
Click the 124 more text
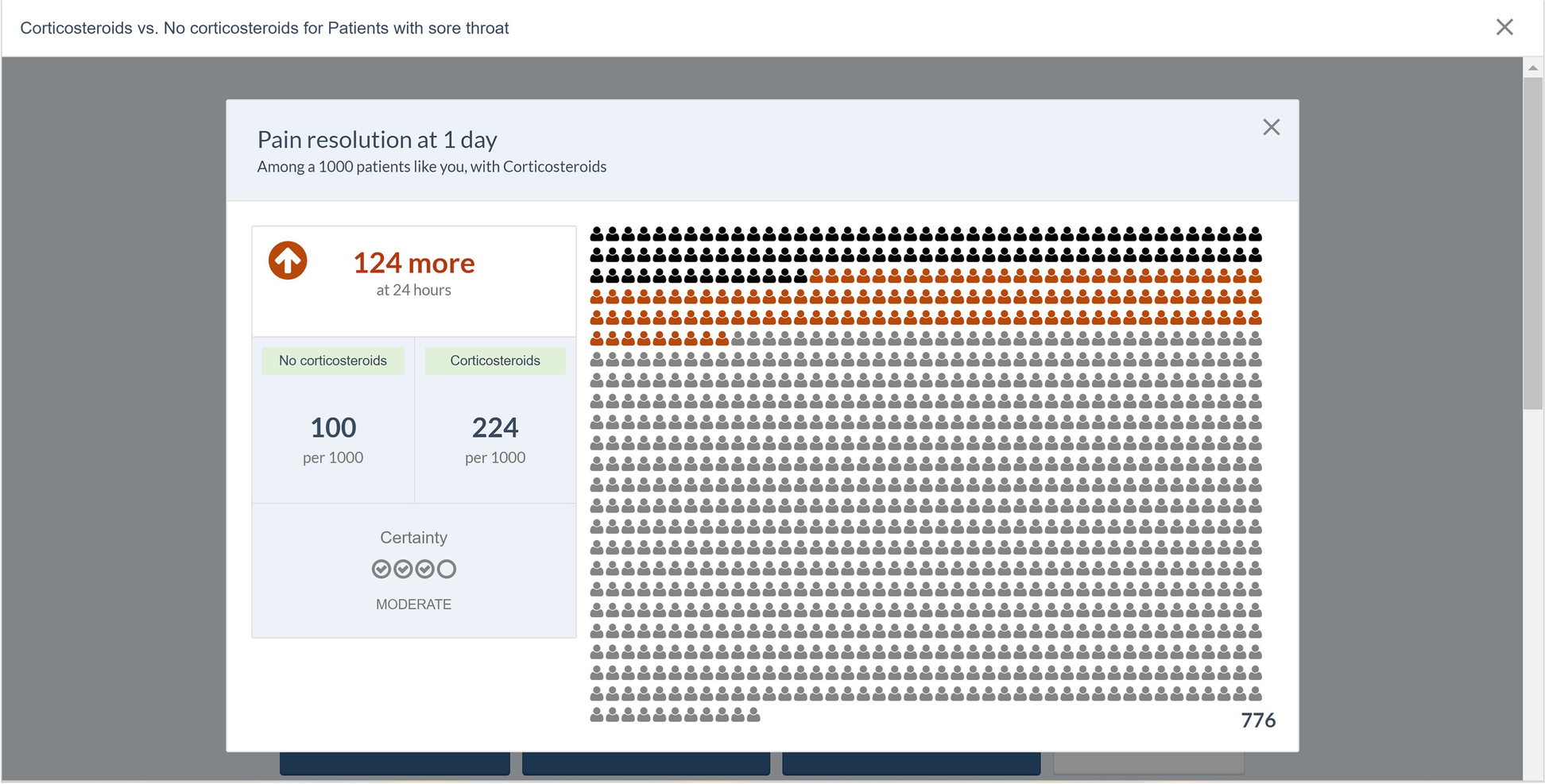[x=414, y=263]
